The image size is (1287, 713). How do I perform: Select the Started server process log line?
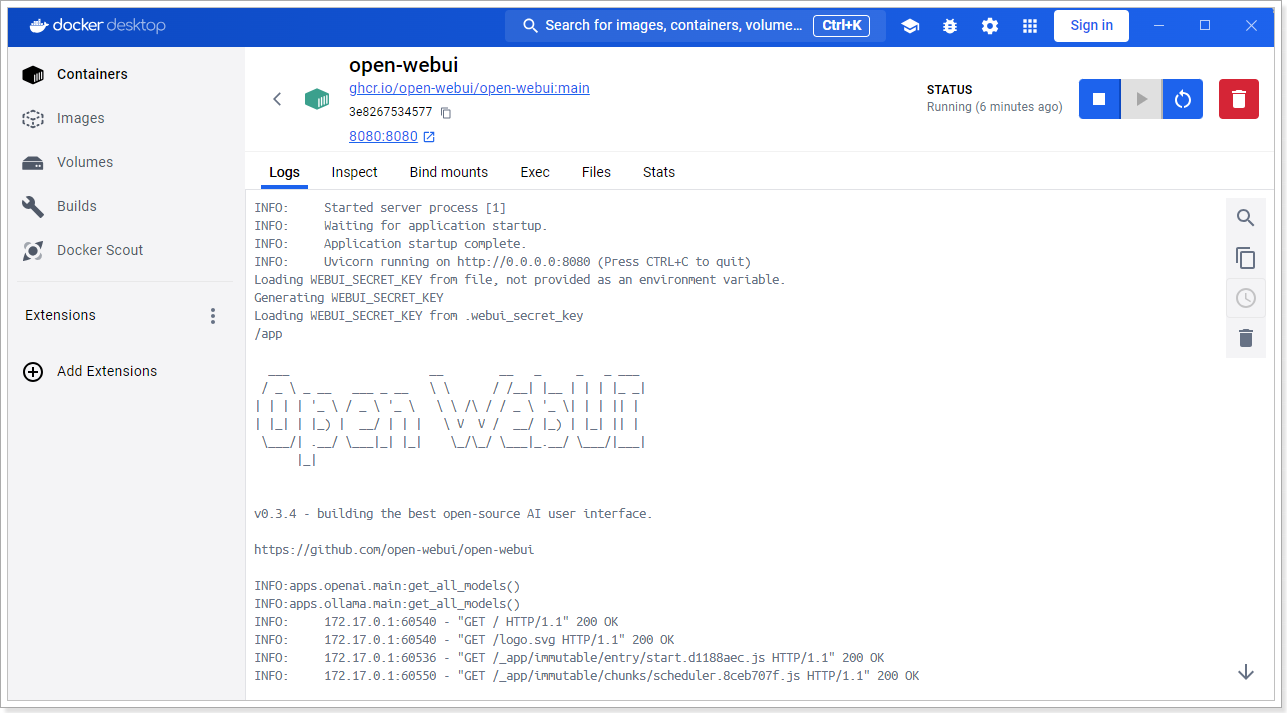(380, 208)
